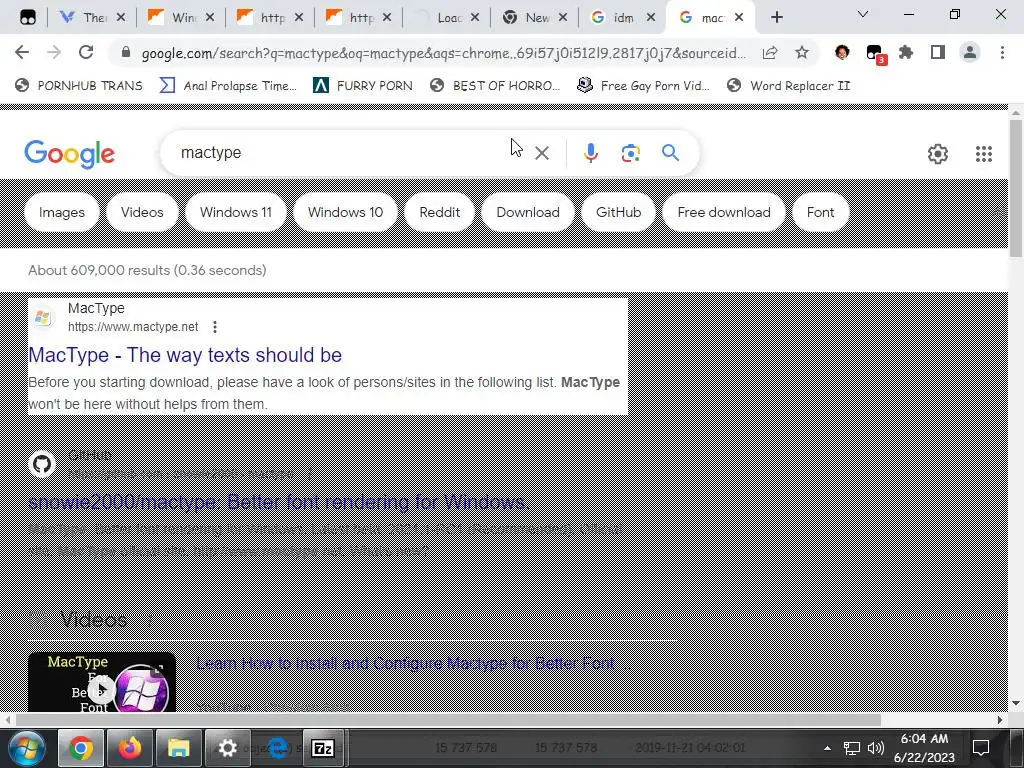Open 7-Zip from the taskbar

(323, 748)
